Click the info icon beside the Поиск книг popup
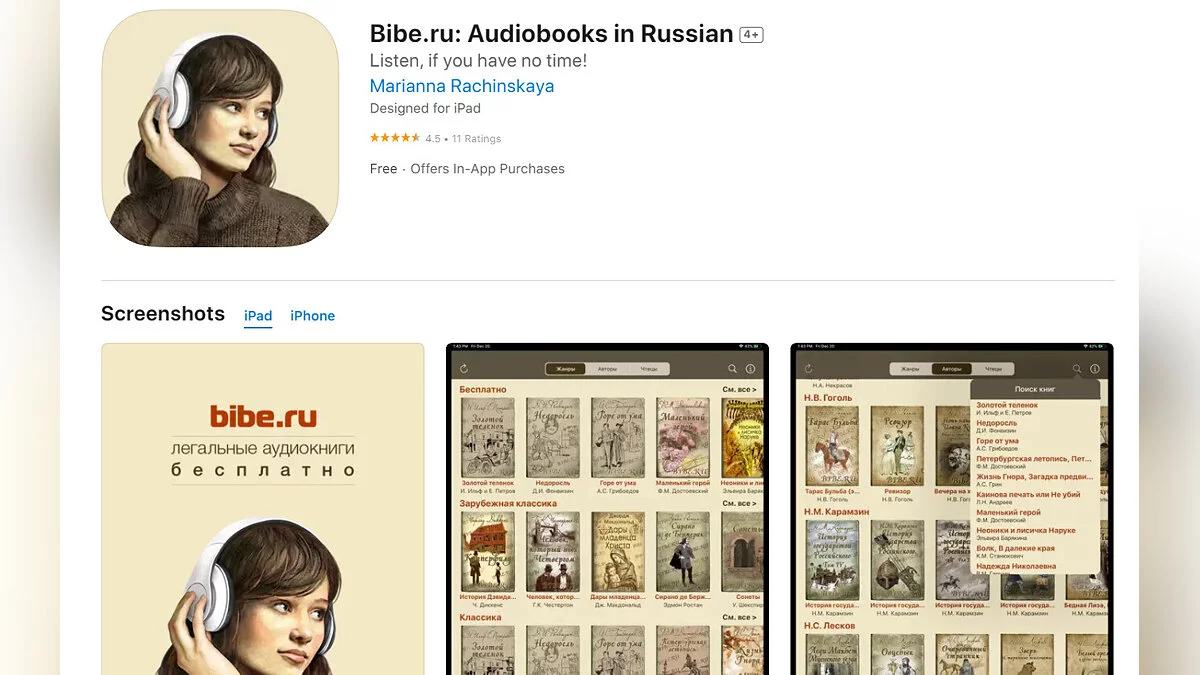Image resolution: width=1200 pixels, height=675 pixels. point(1095,369)
